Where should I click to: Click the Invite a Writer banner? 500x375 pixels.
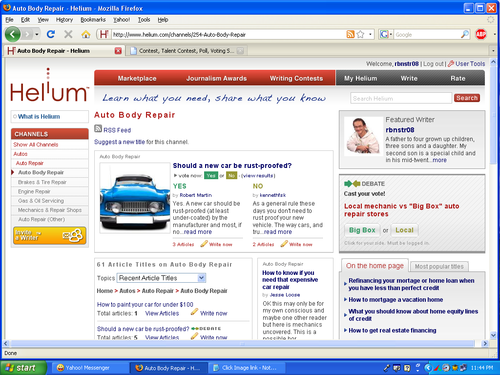(x=50, y=235)
